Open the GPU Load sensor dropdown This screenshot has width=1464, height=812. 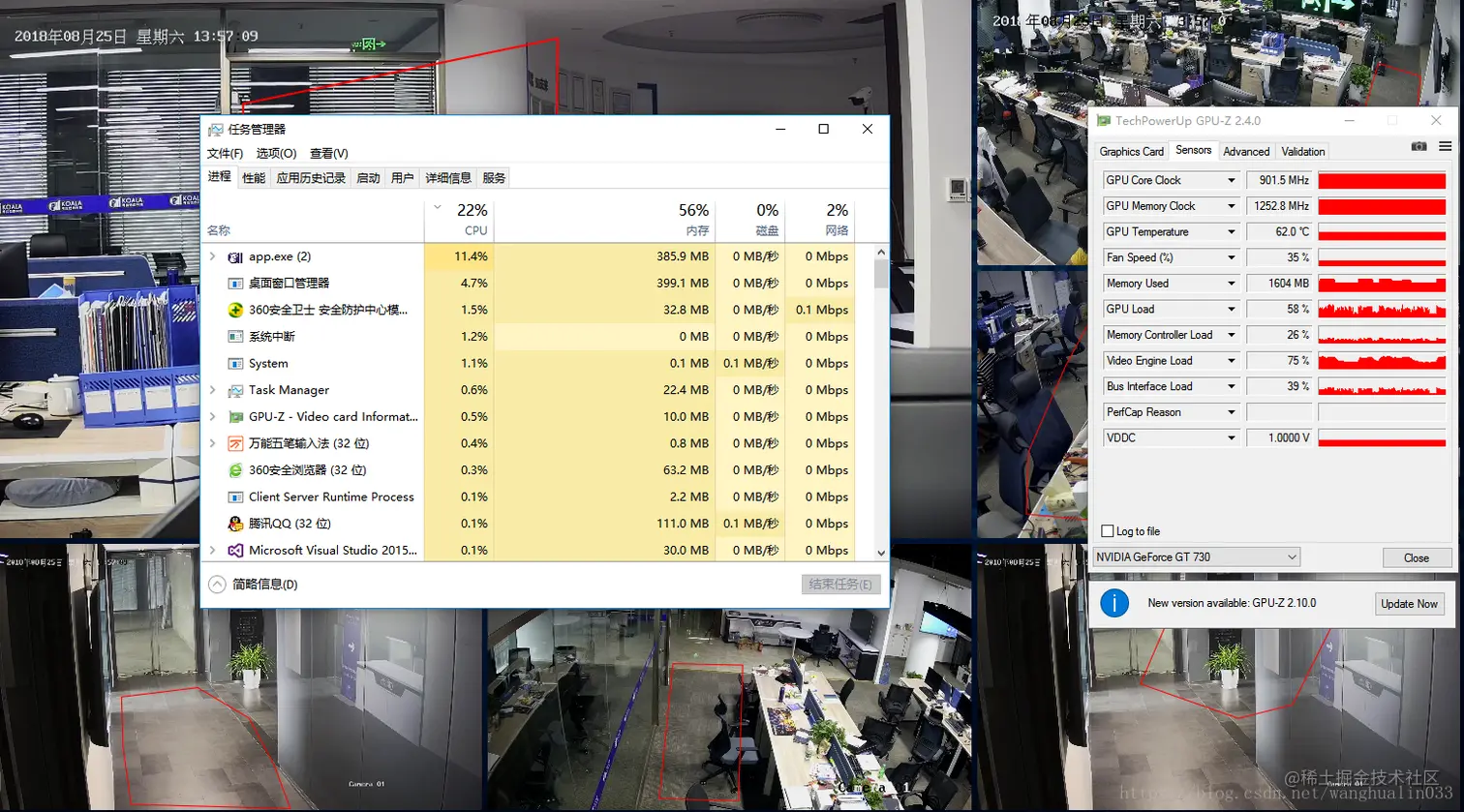tap(1232, 310)
